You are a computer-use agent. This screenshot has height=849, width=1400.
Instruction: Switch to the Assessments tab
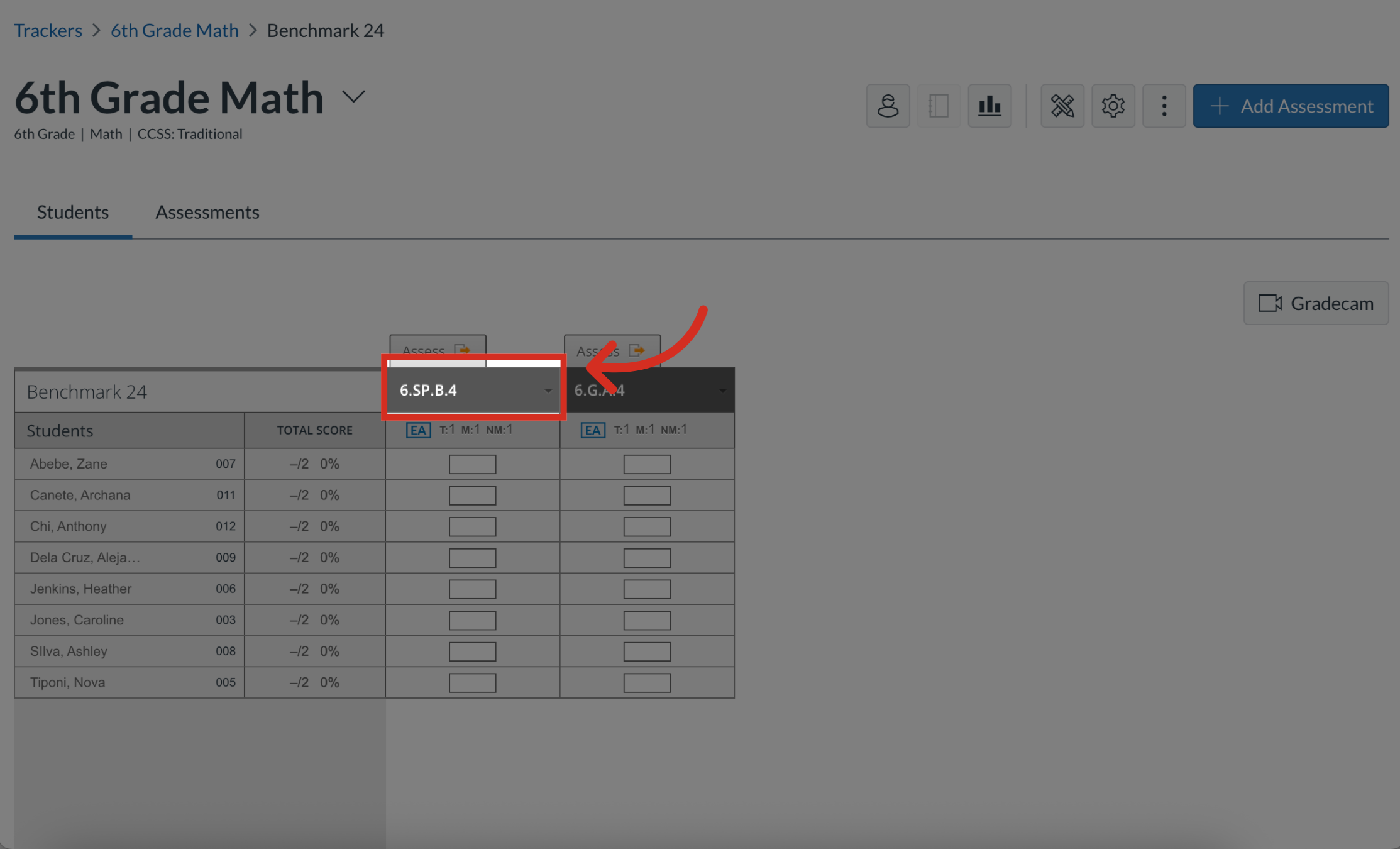207,213
